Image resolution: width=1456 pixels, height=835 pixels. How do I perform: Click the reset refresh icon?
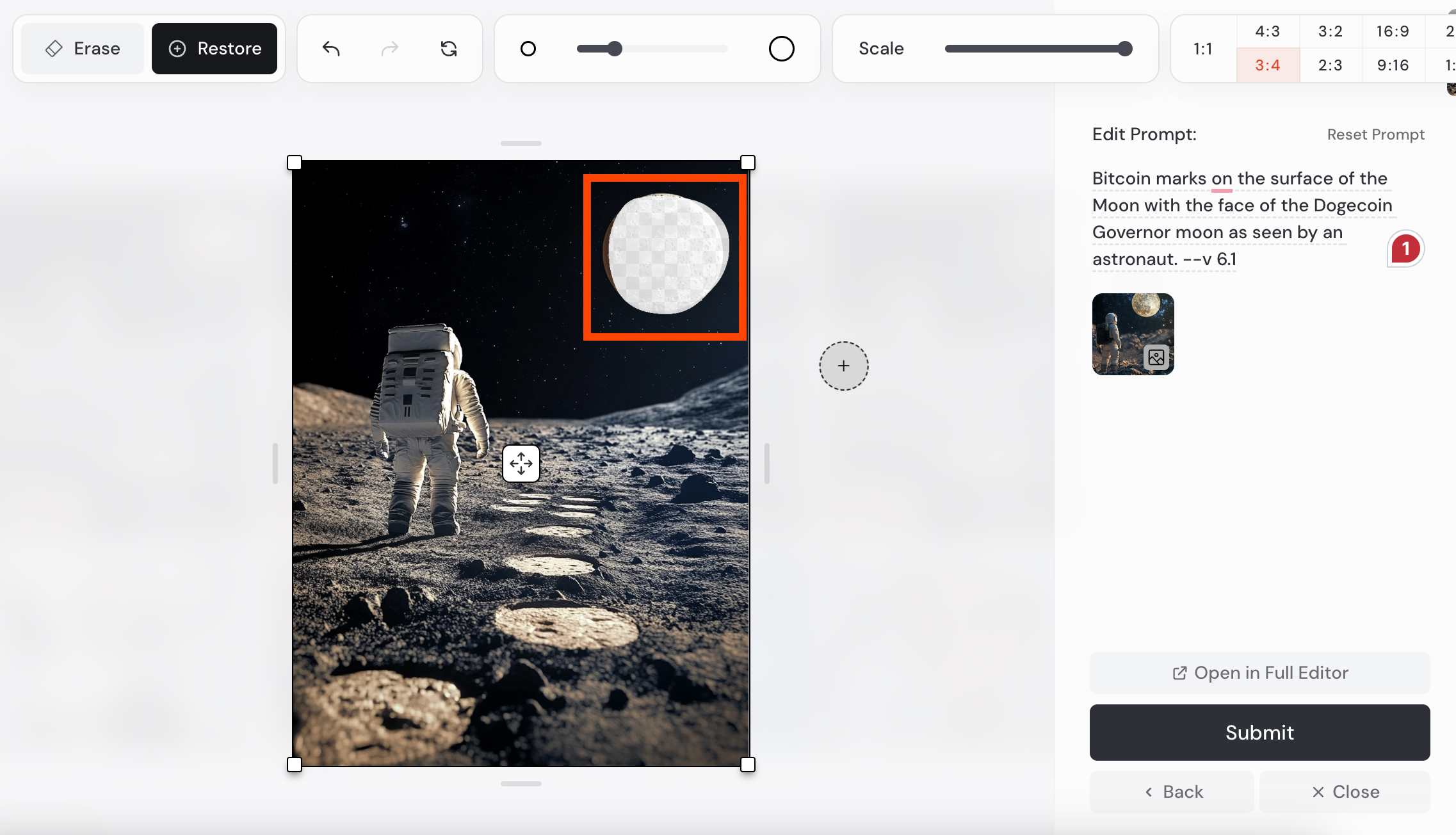click(449, 49)
